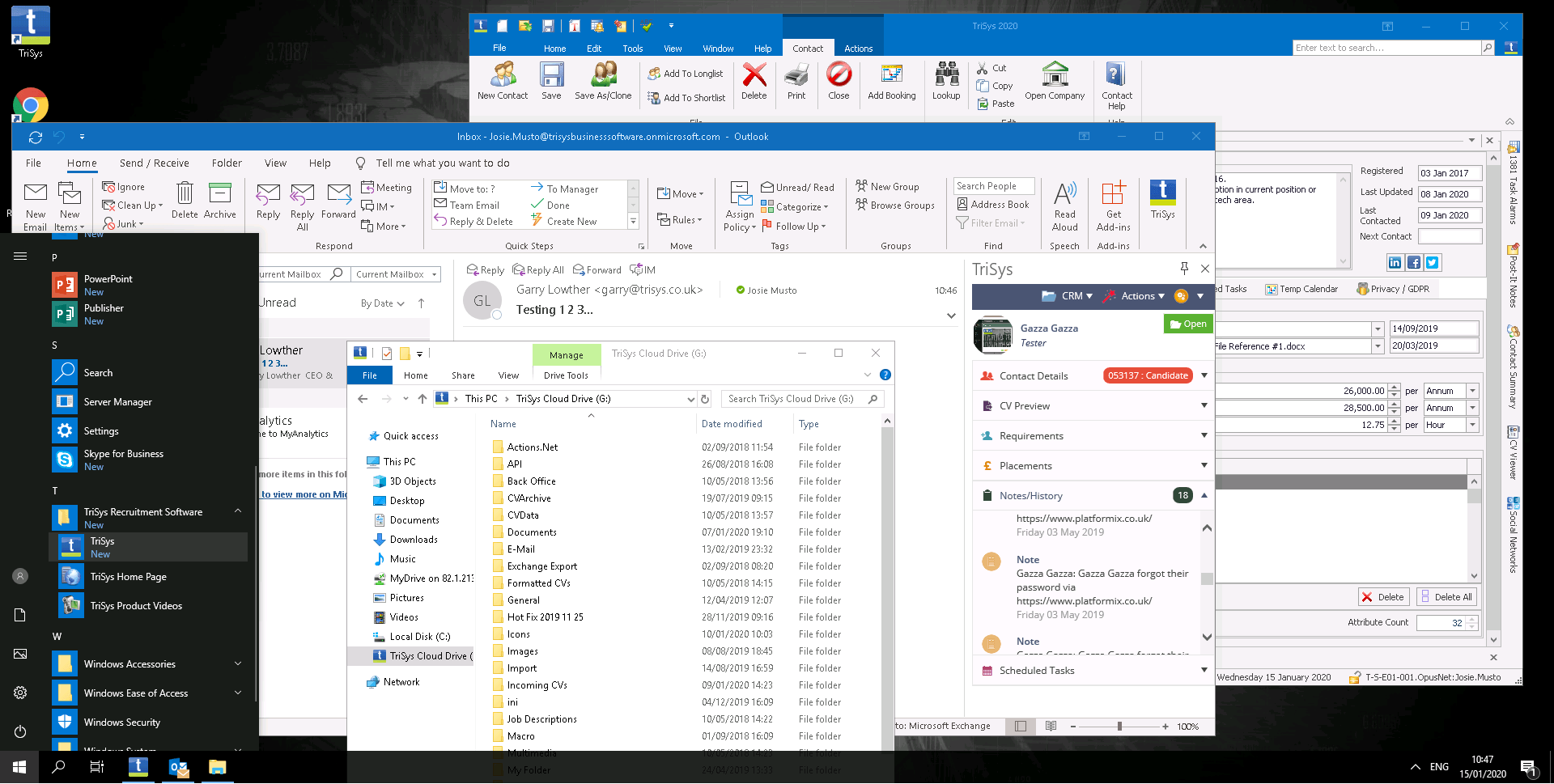1554x784 pixels.
Task: Click Facebook icon in TriSys contact form
Action: (x=1413, y=262)
